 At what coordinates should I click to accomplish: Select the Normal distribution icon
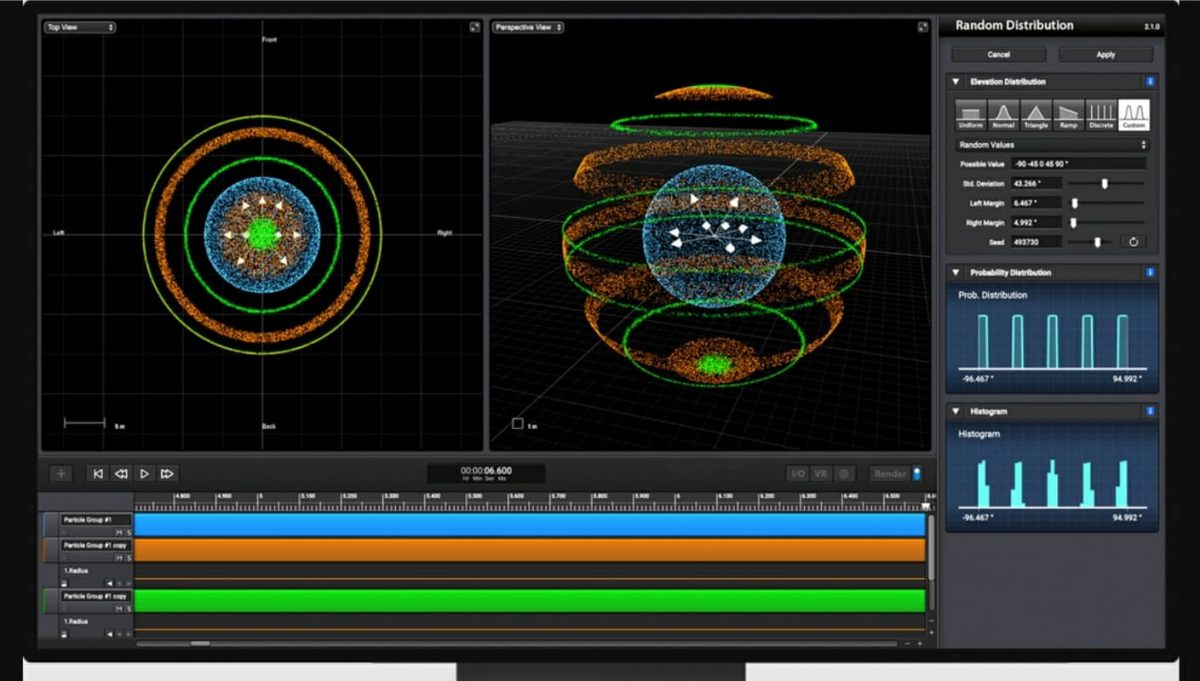[1002, 112]
